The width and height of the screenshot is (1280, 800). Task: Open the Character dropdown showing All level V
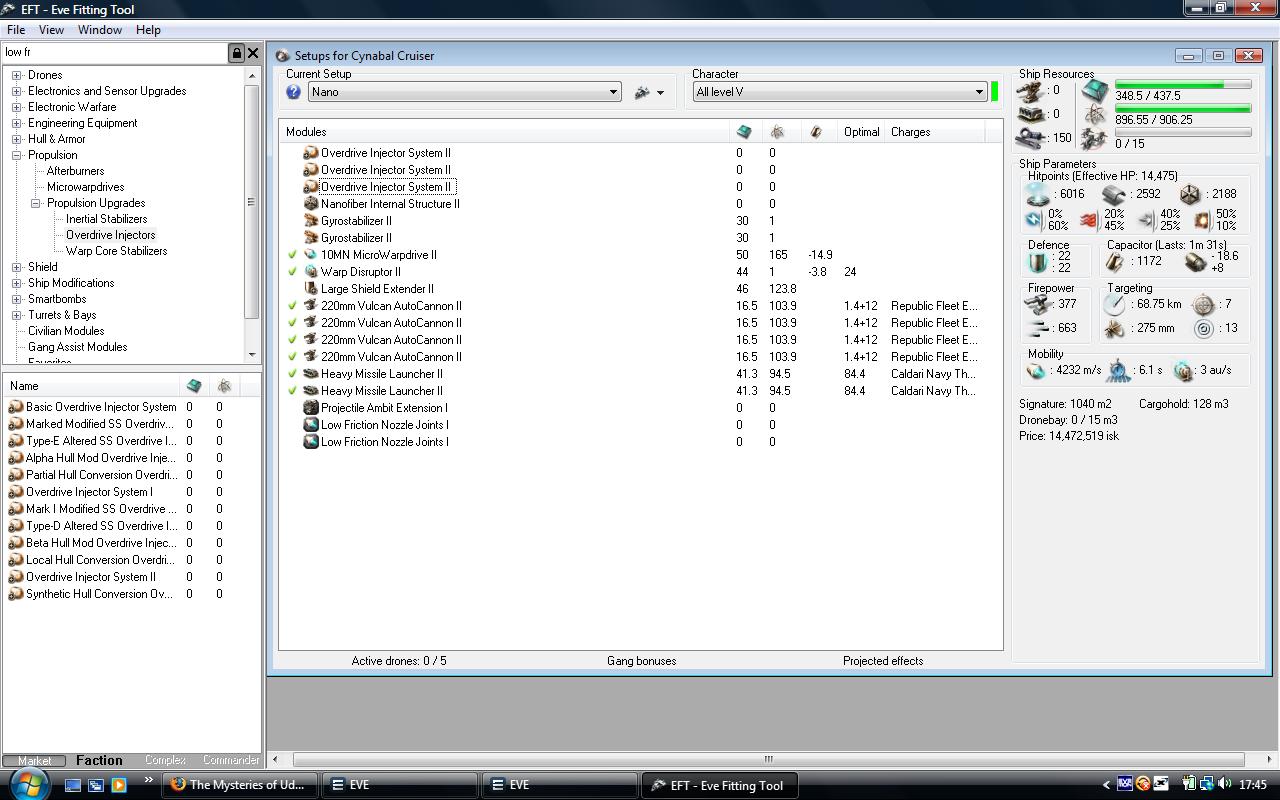coord(840,92)
